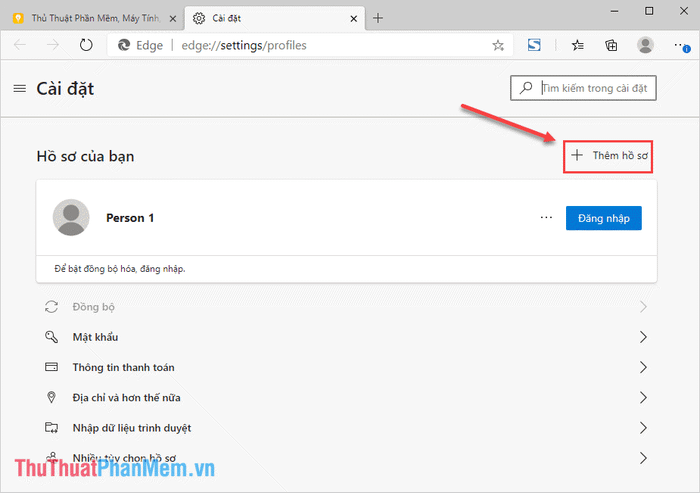Image resolution: width=700 pixels, height=493 pixels.
Task: Click the Thông tin thanh toán card icon
Action: tap(51, 367)
